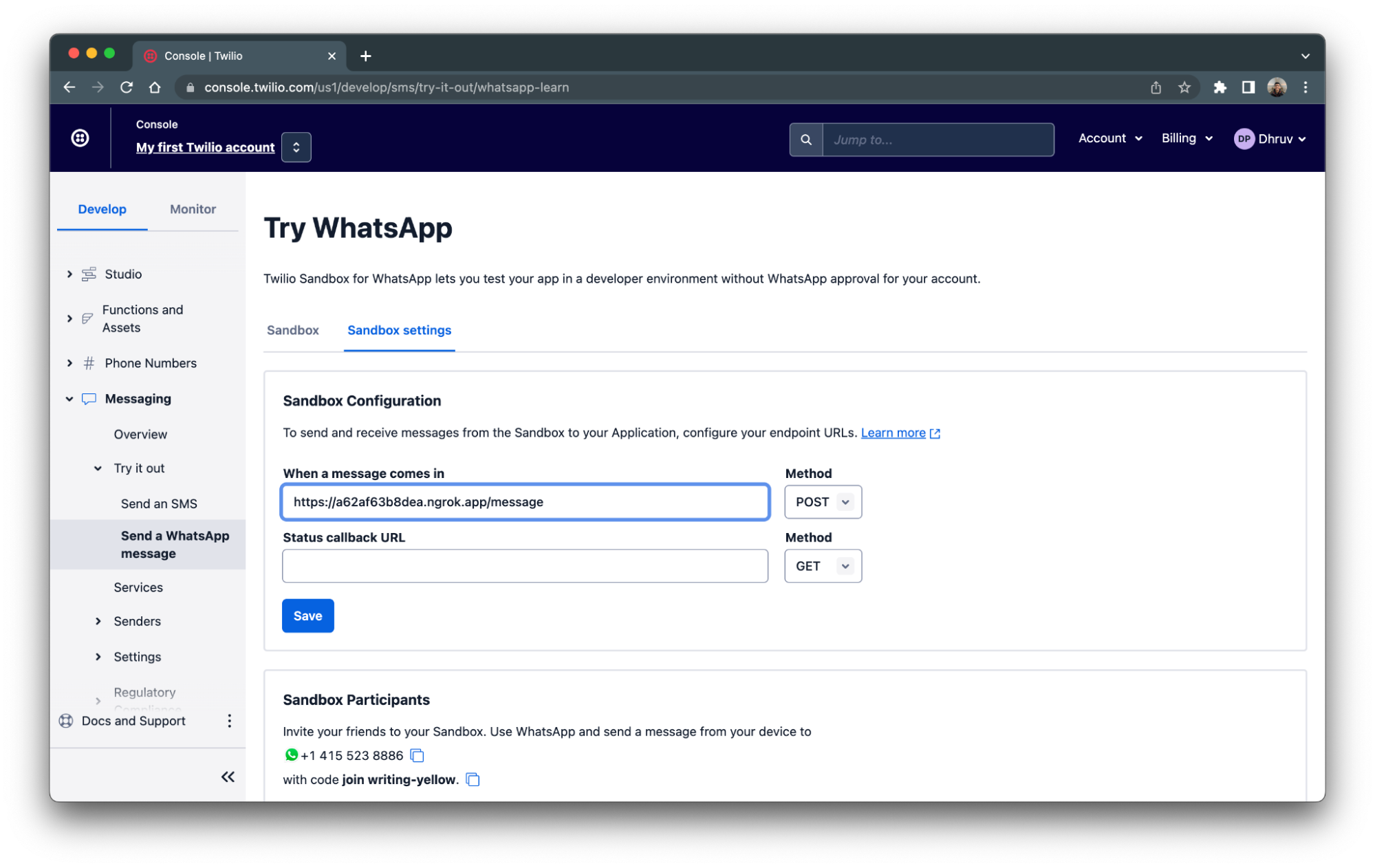Change status callback method from GET
The height and width of the screenshot is (868, 1375).
(823, 566)
